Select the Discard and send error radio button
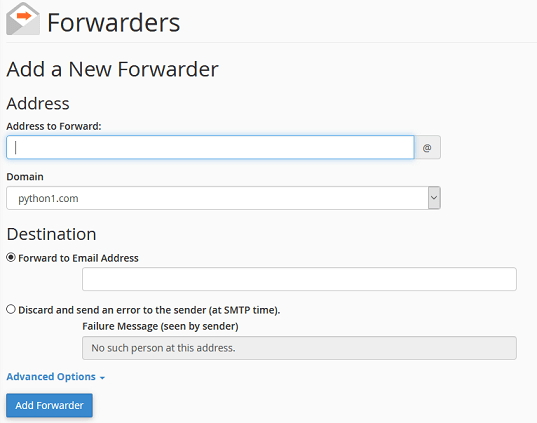This screenshot has width=537, height=423. coord(11,309)
